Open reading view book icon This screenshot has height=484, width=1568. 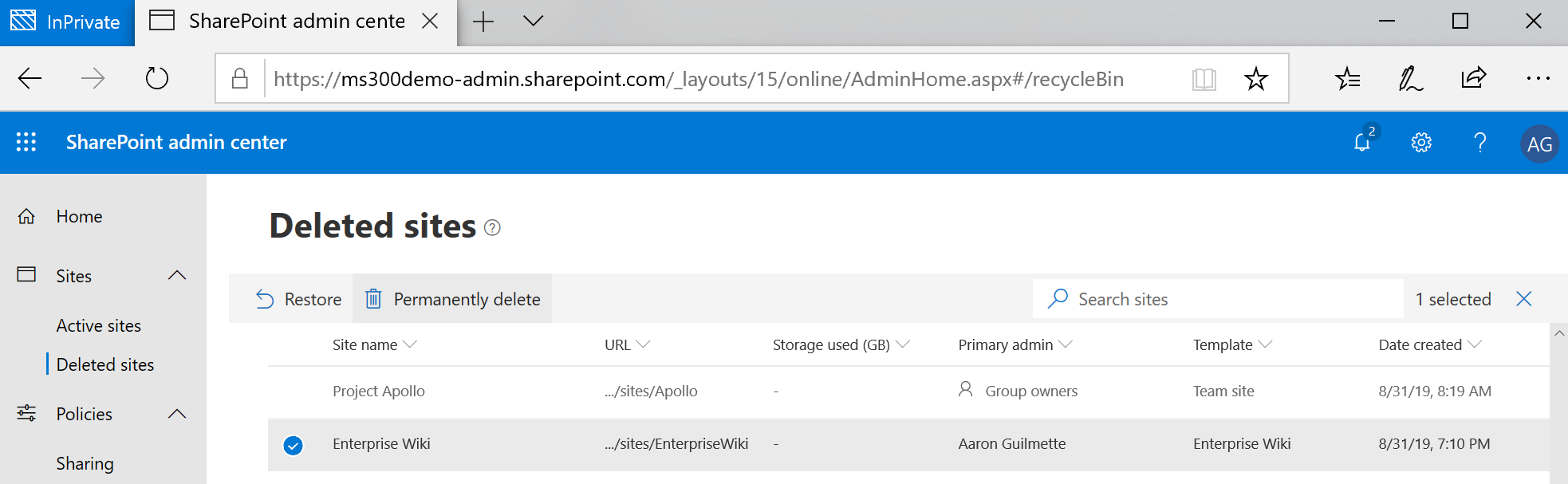coord(1204,78)
